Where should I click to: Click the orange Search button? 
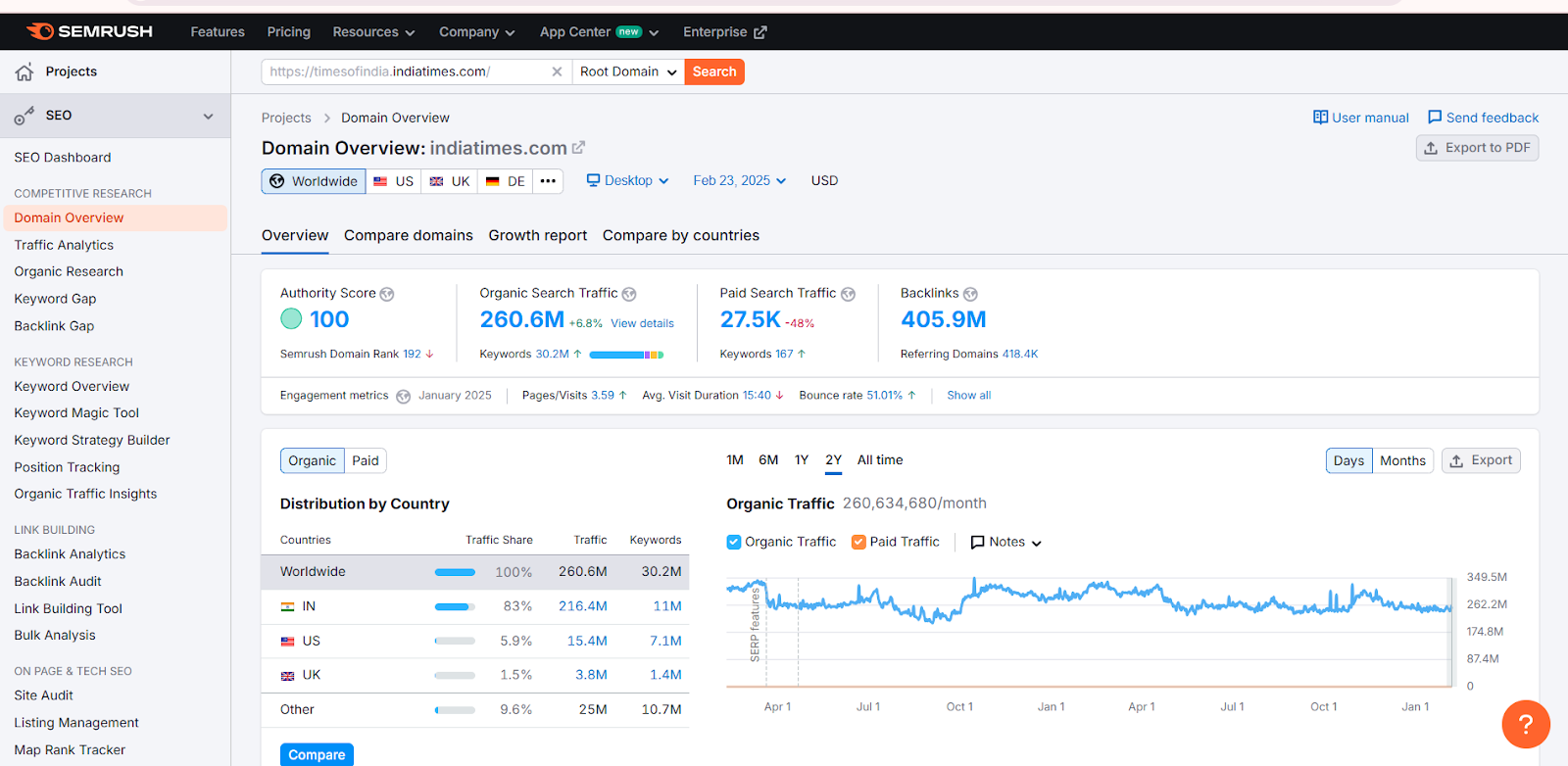[x=714, y=72]
